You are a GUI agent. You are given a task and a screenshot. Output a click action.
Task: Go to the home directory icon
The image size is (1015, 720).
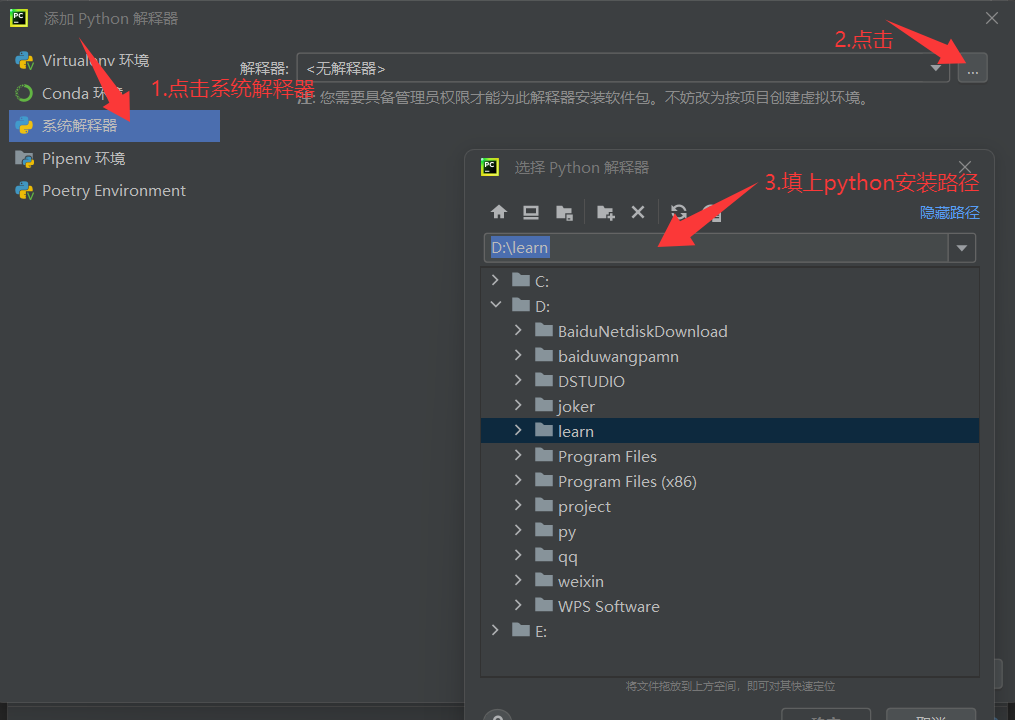(498, 212)
